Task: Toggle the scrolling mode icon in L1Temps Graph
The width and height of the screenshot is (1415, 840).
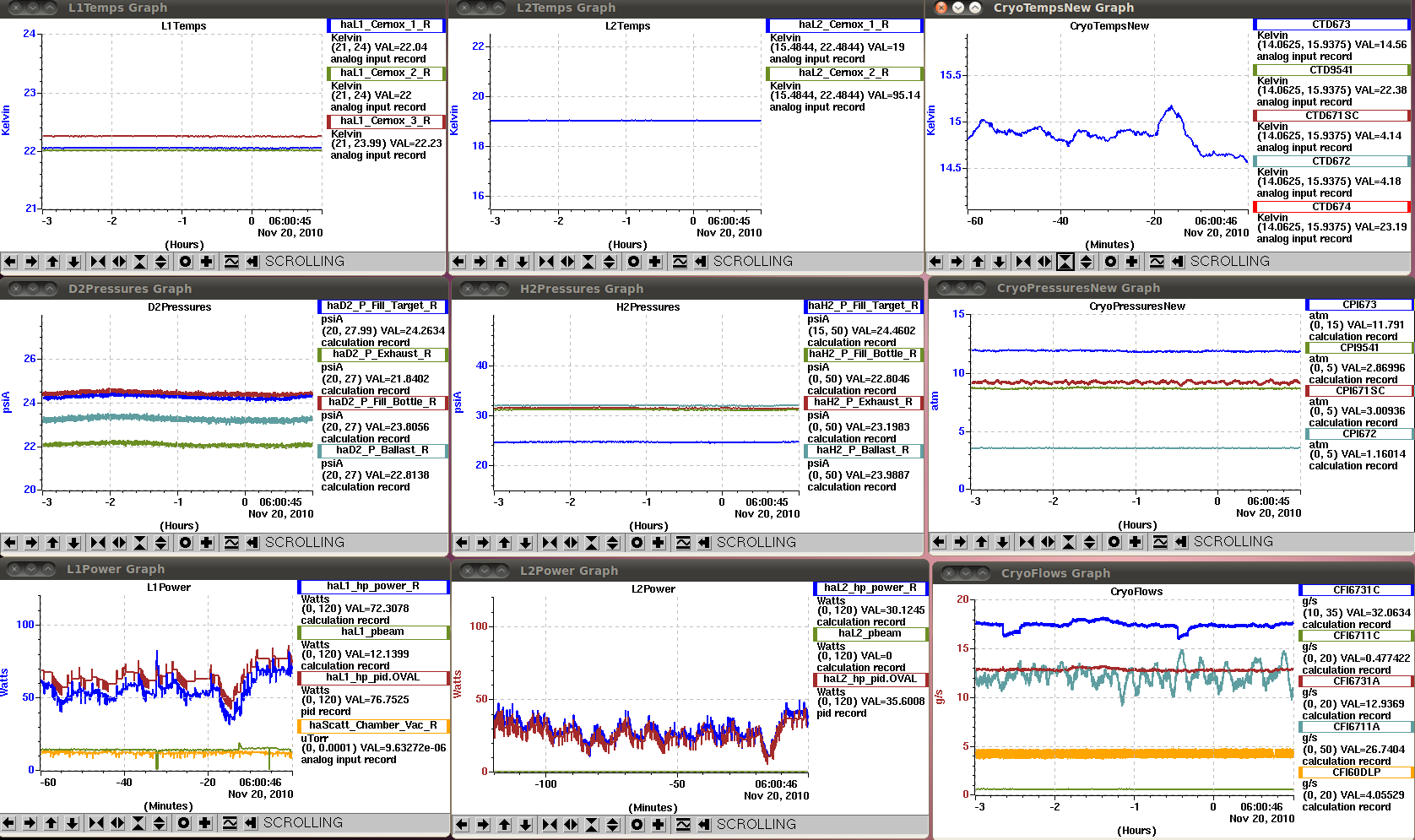Action: point(252,262)
